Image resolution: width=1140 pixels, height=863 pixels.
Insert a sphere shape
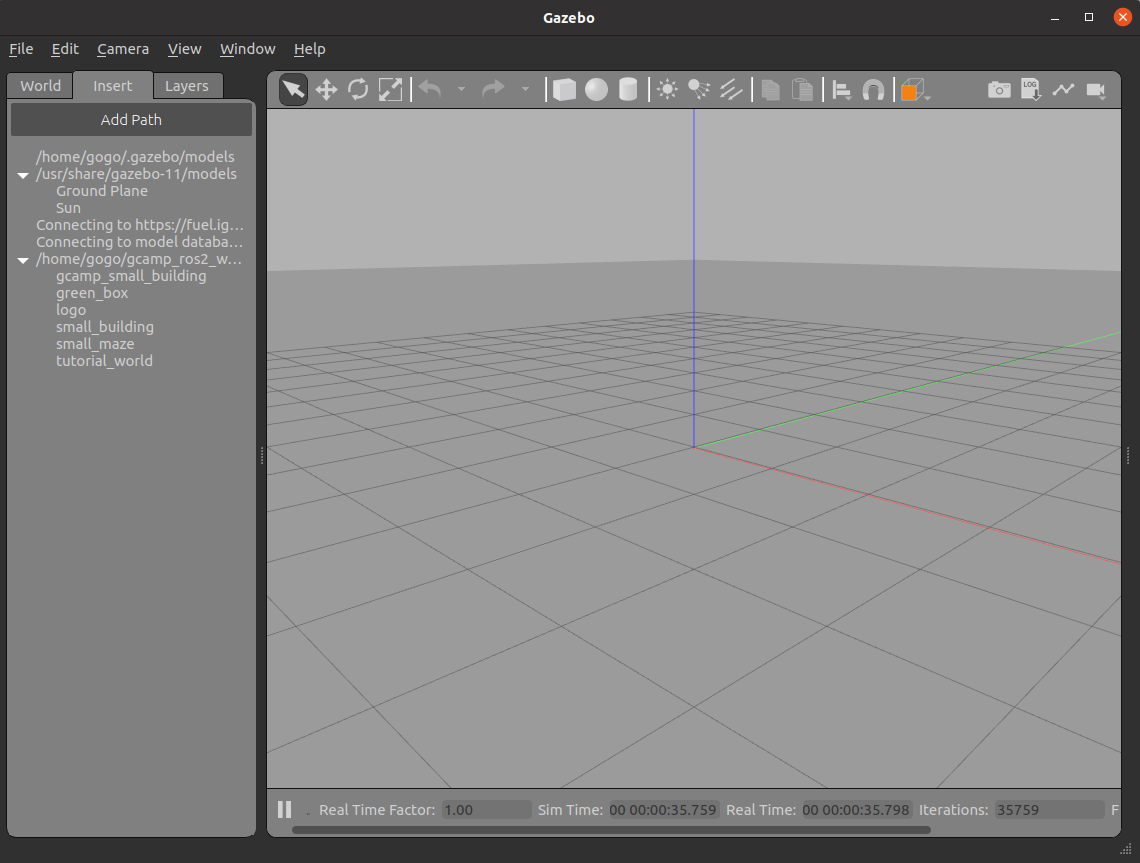(596, 89)
